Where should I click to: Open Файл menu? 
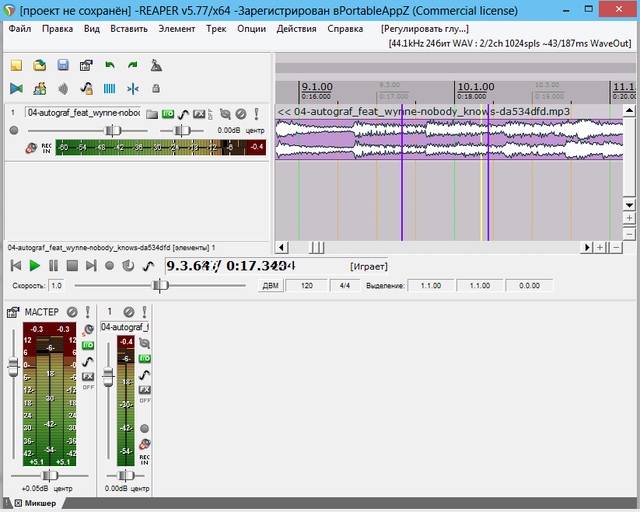click(20, 29)
